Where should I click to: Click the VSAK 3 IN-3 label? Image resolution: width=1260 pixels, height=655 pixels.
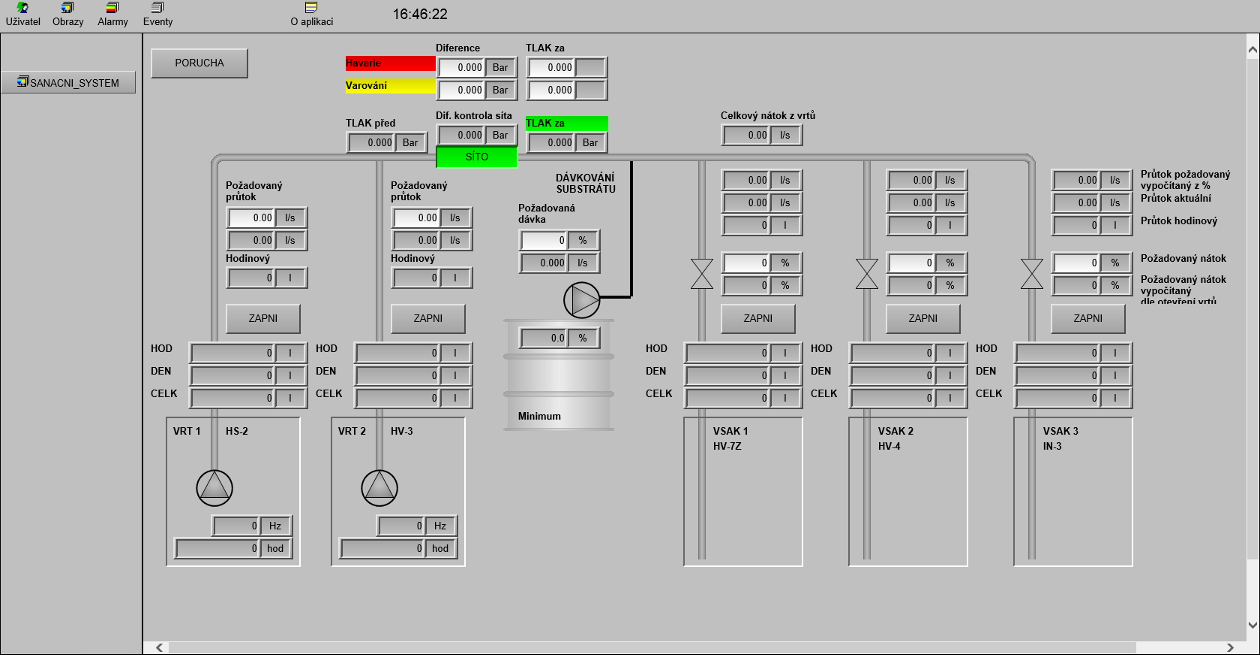(1061, 439)
